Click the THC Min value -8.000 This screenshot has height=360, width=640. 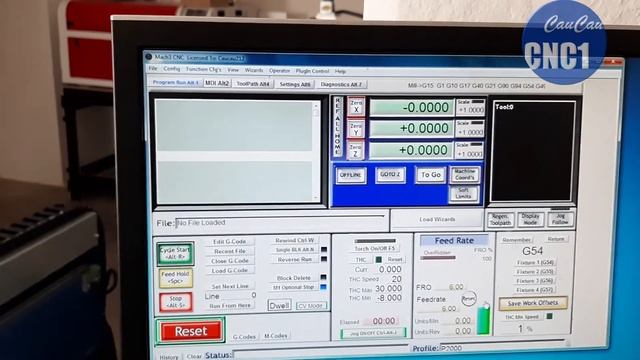click(x=389, y=298)
